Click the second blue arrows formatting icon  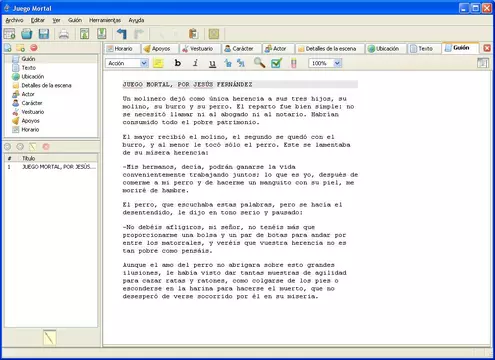241,63
